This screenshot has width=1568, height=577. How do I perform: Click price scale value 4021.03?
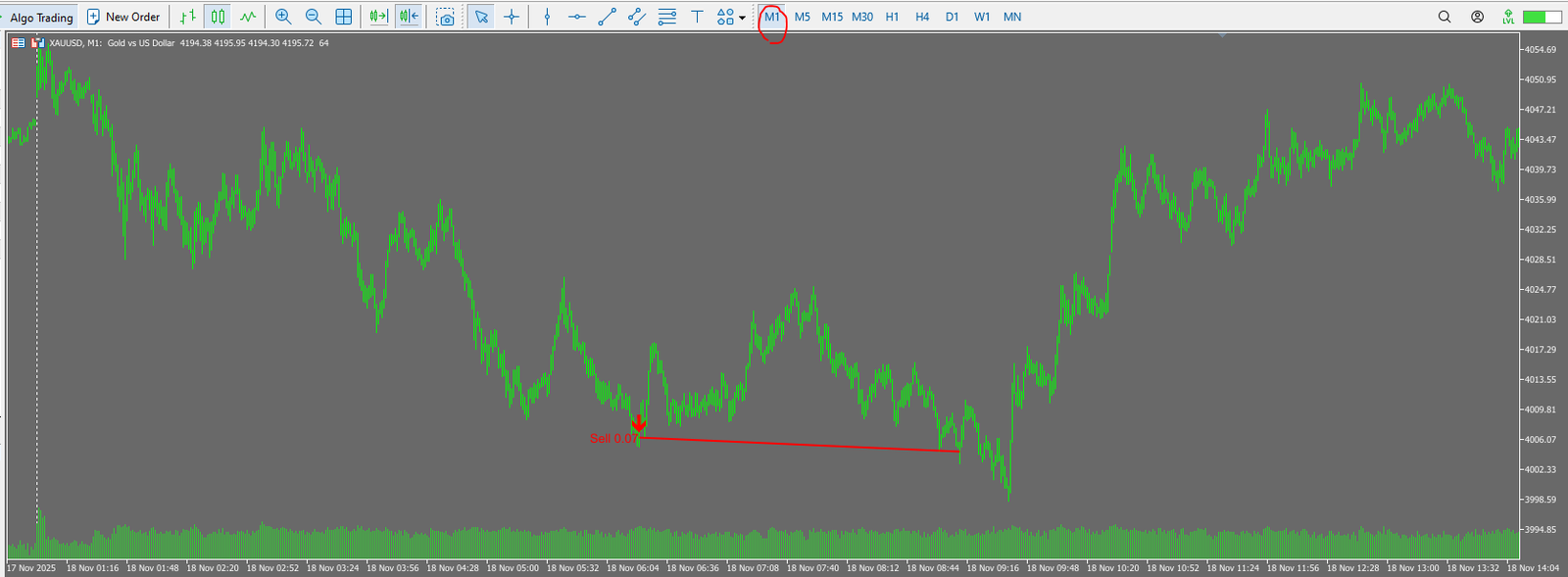[1540, 319]
